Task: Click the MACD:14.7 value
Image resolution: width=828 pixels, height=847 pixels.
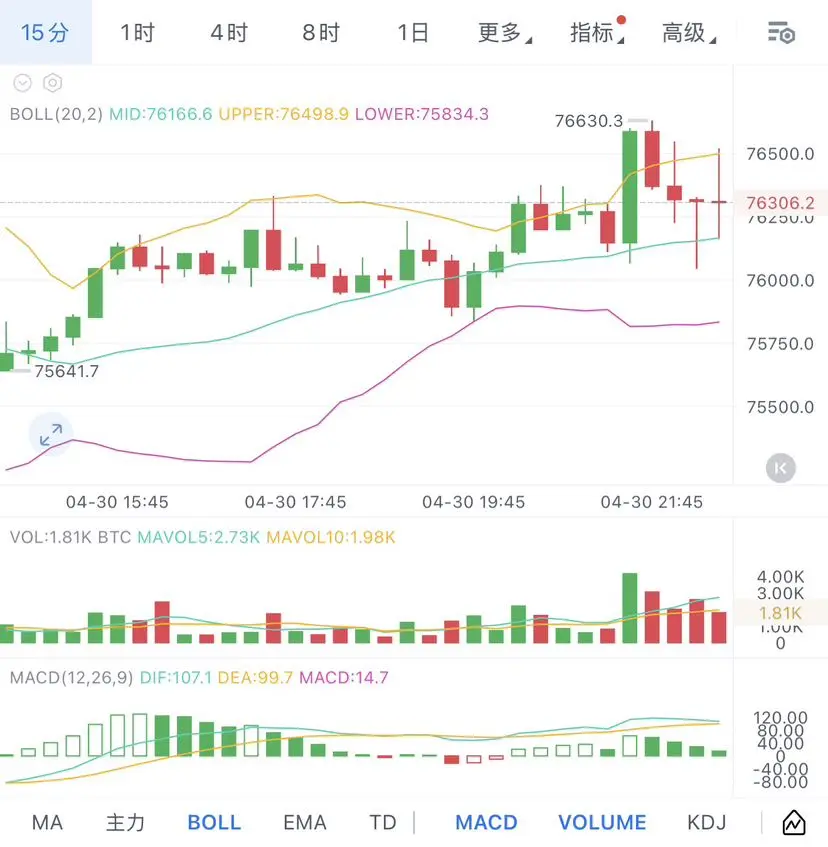Action: [344, 677]
